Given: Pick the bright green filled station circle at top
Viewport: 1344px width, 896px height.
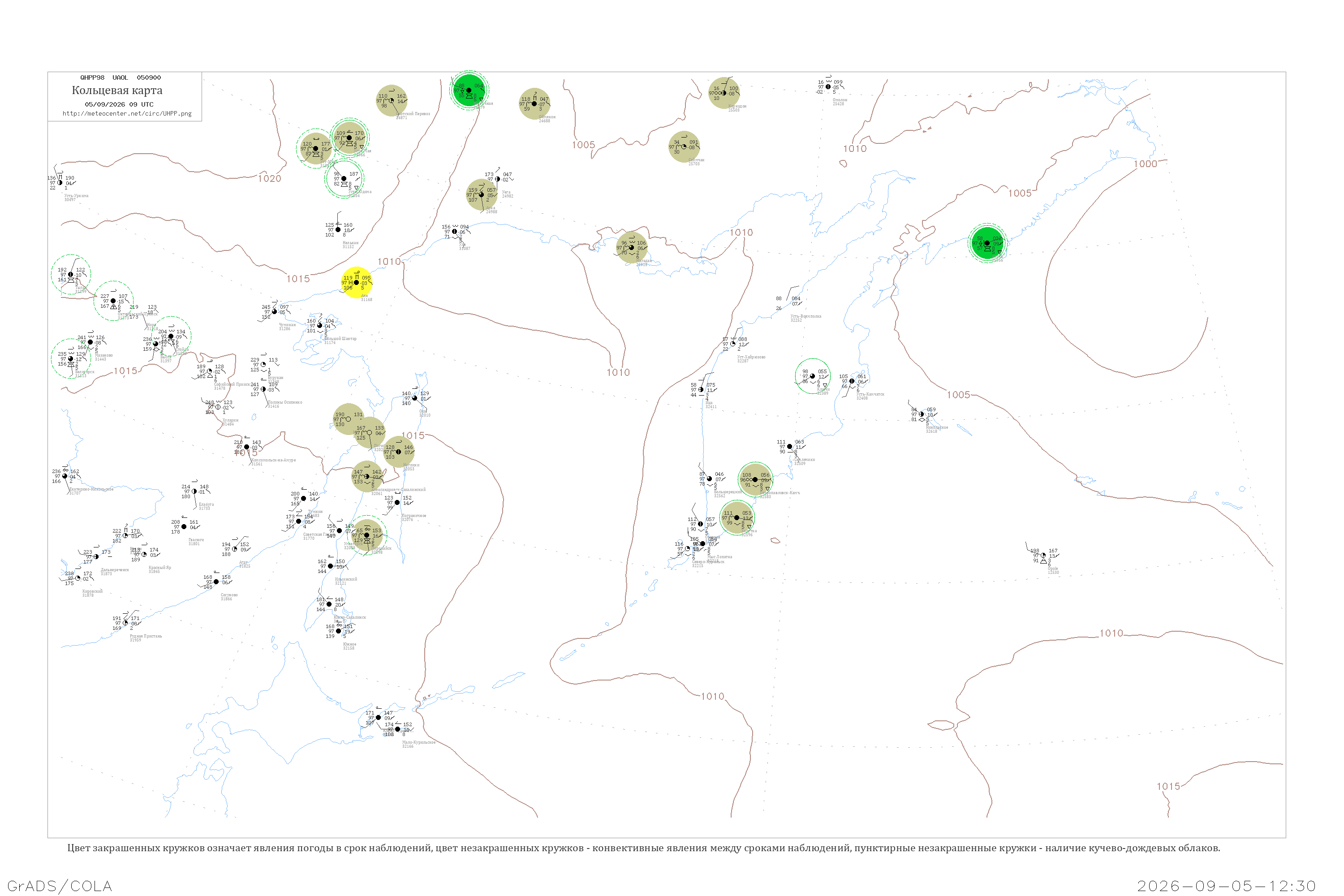Looking at the screenshot, I should pos(469,90).
